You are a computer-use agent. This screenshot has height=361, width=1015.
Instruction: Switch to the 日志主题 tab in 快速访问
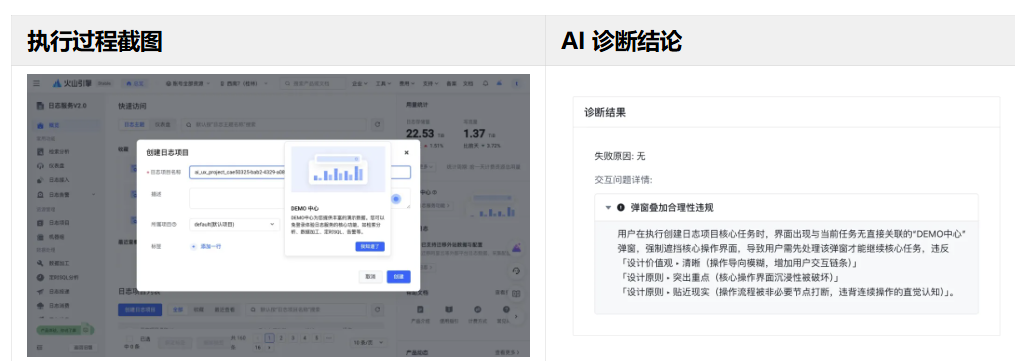point(134,124)
